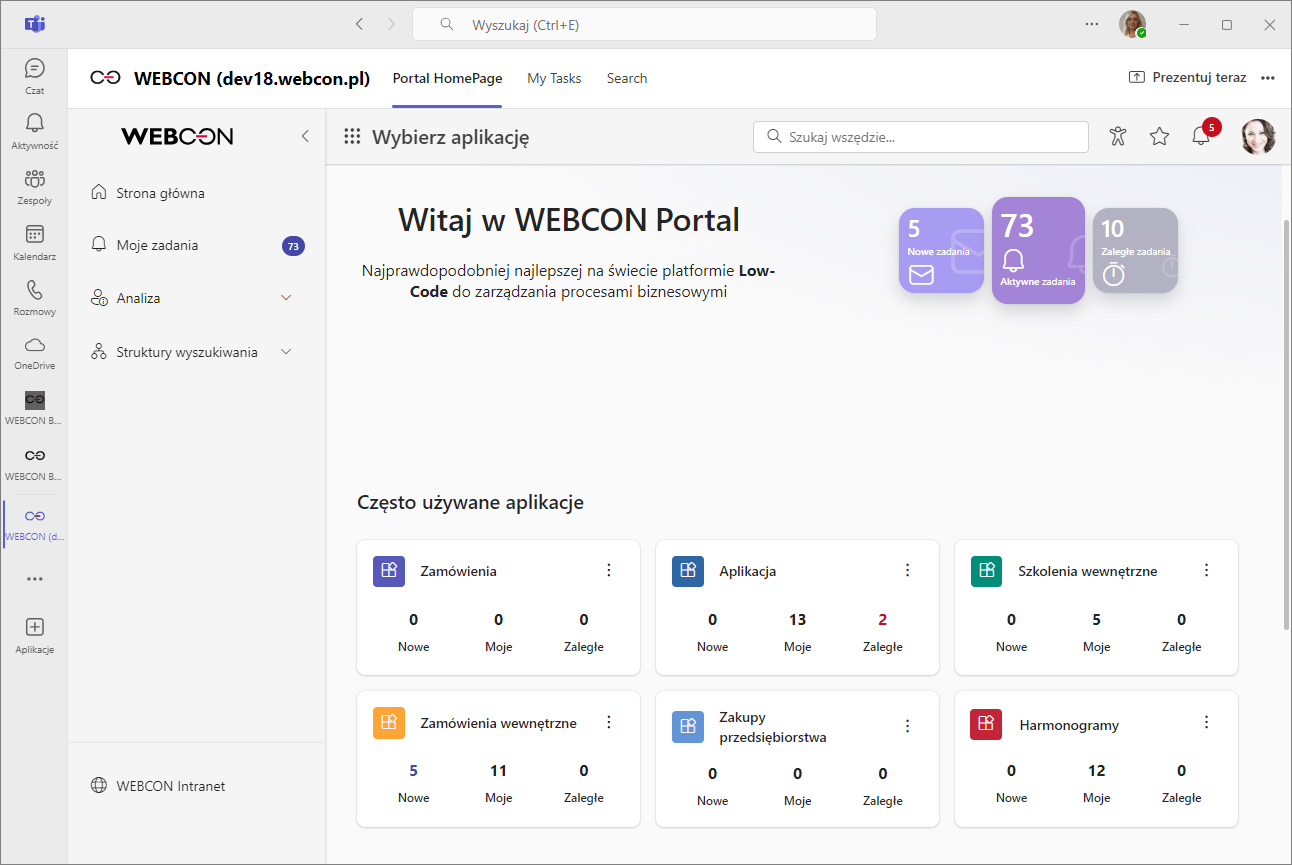
Task: Click Harmonogramy red app icon
Action: point(986,724)
